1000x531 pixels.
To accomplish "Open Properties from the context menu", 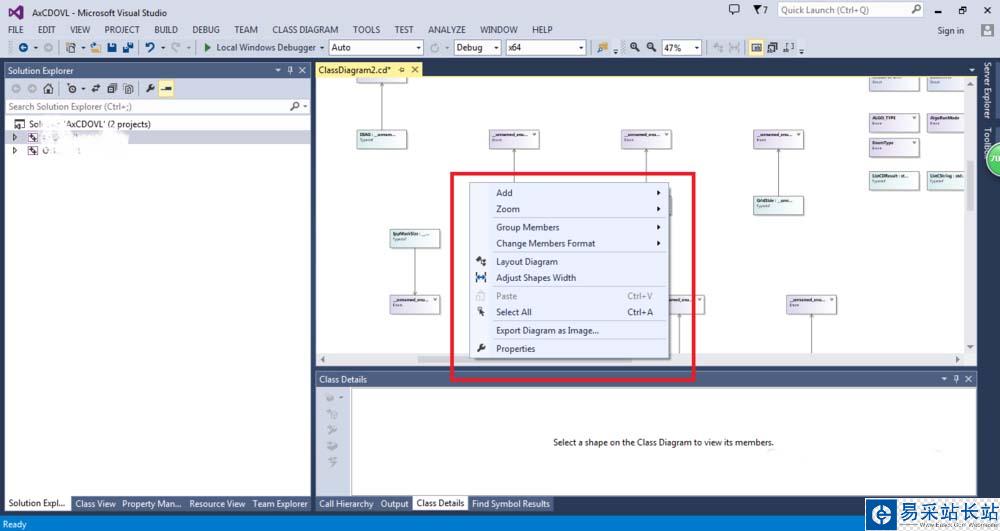I will (570, 349).
